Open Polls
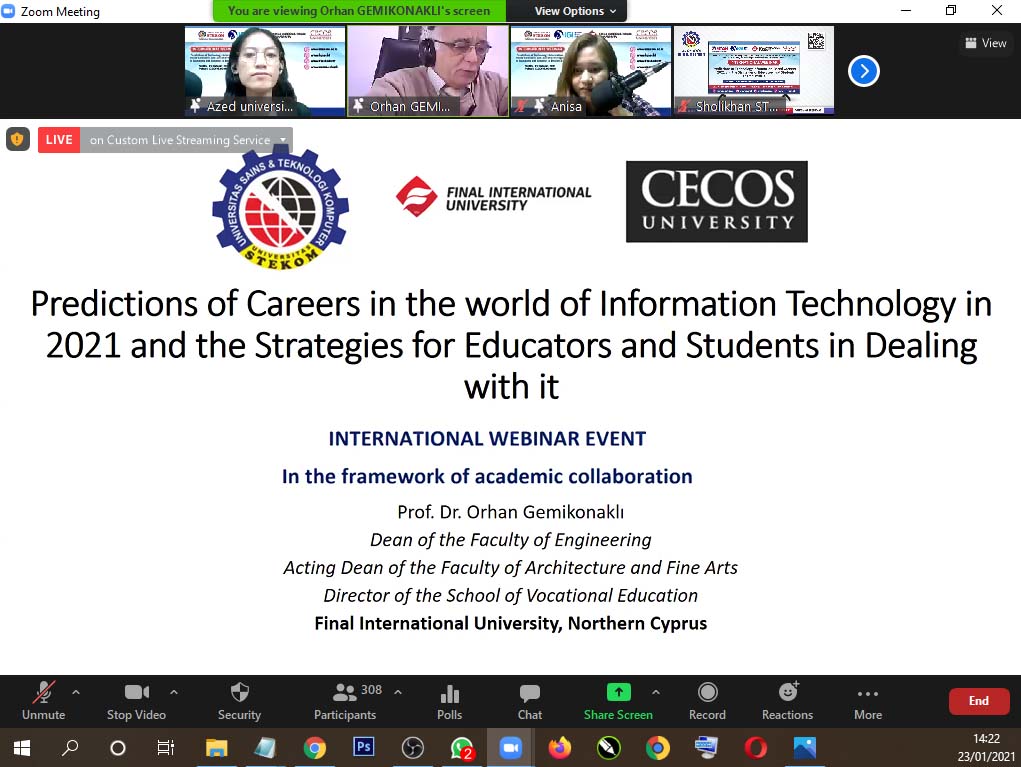 tap(449, 701)
